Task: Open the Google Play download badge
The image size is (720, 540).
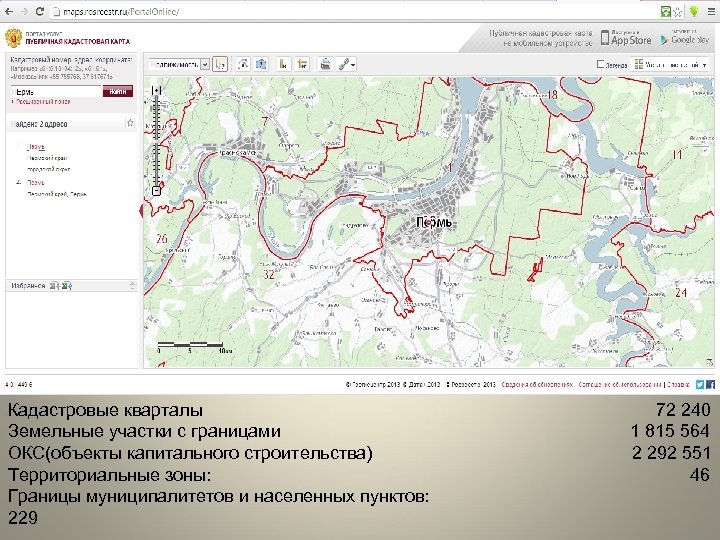Action: coord(684,38)
